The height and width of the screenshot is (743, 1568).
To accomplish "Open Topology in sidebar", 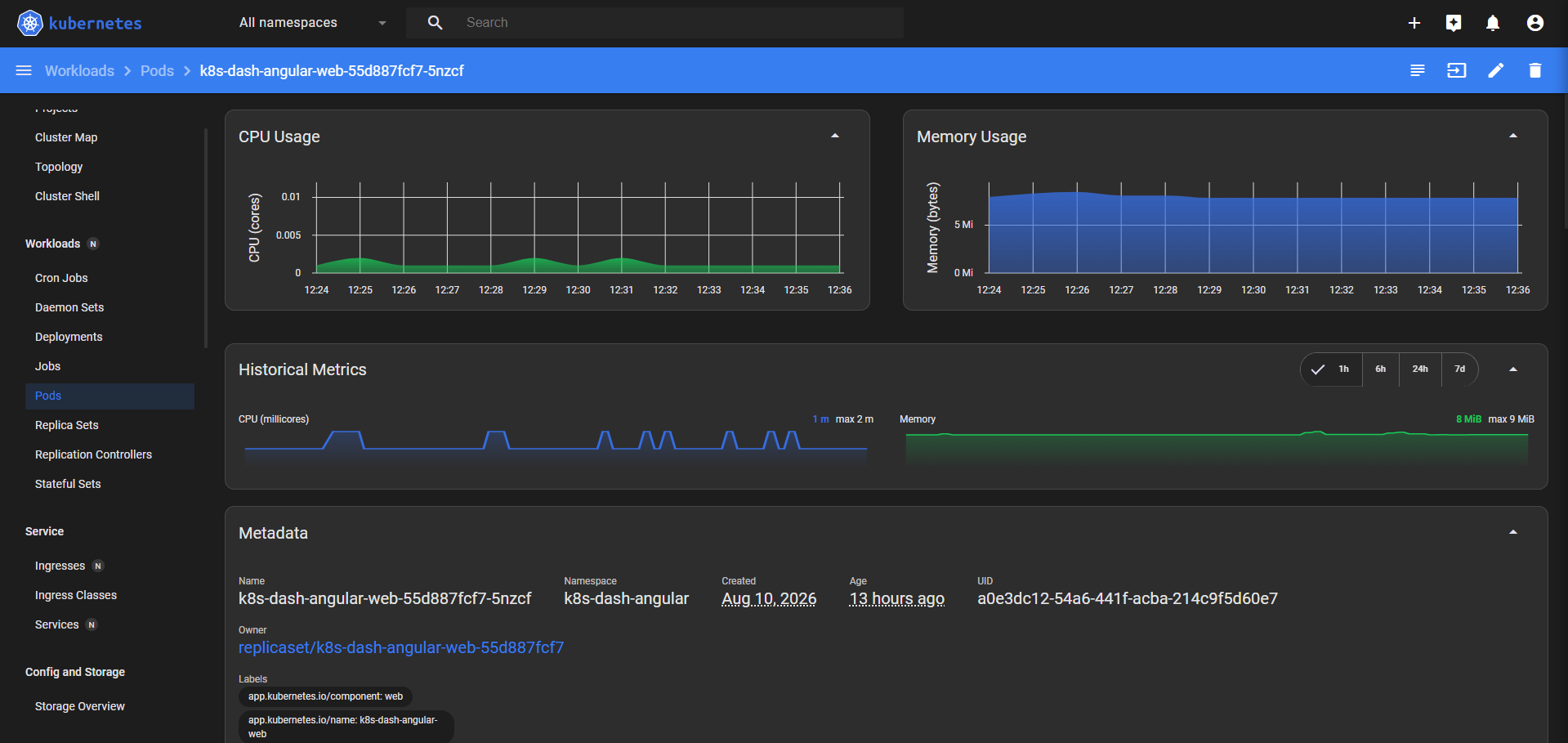I will 59,167.
